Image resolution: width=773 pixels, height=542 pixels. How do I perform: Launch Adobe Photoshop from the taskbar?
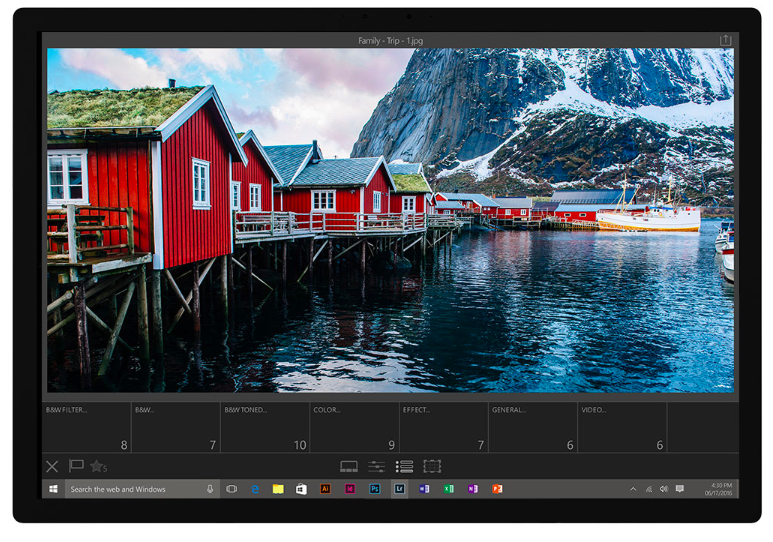(x=375, y=489)
